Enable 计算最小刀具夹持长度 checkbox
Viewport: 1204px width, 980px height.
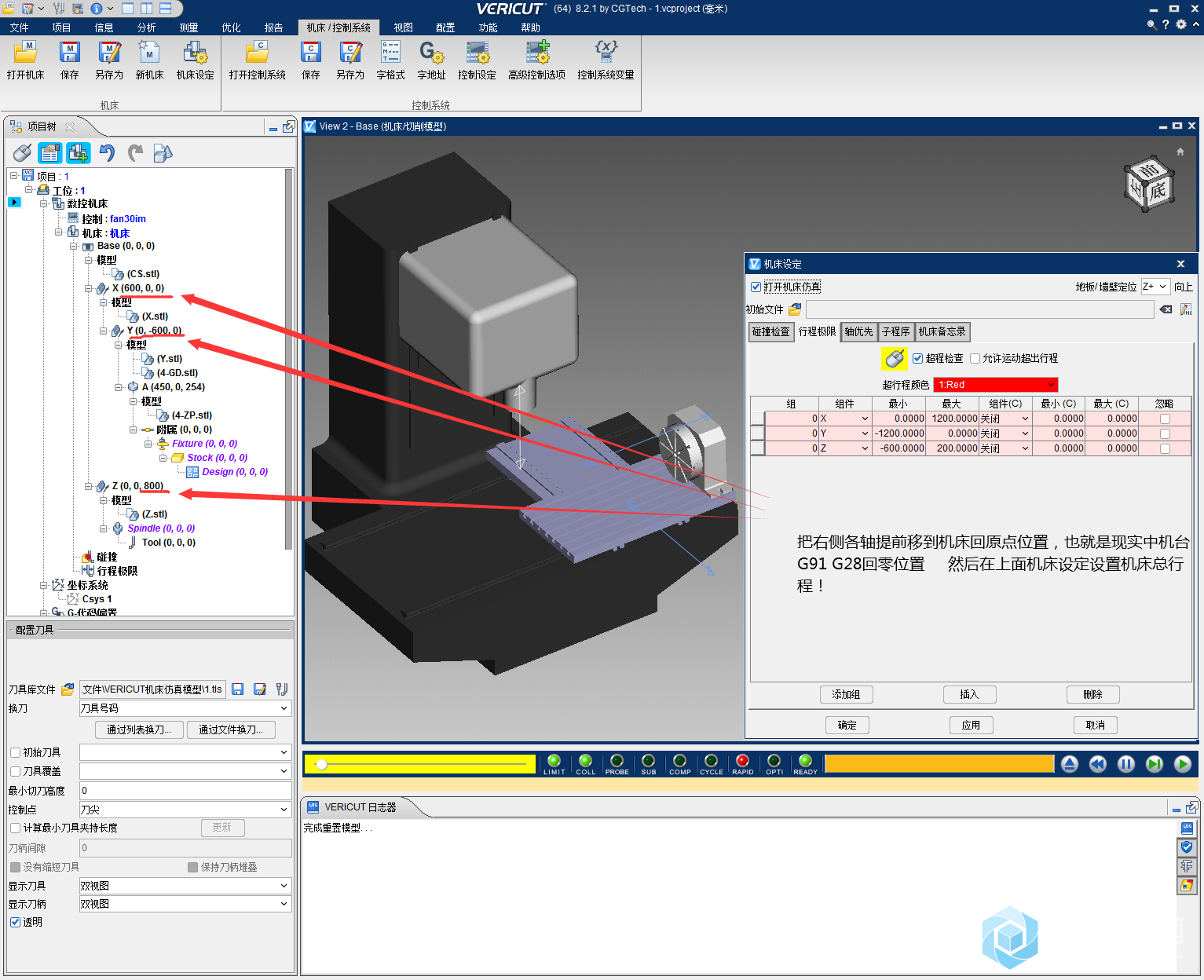pyautogui.click(x=15, y=828)
